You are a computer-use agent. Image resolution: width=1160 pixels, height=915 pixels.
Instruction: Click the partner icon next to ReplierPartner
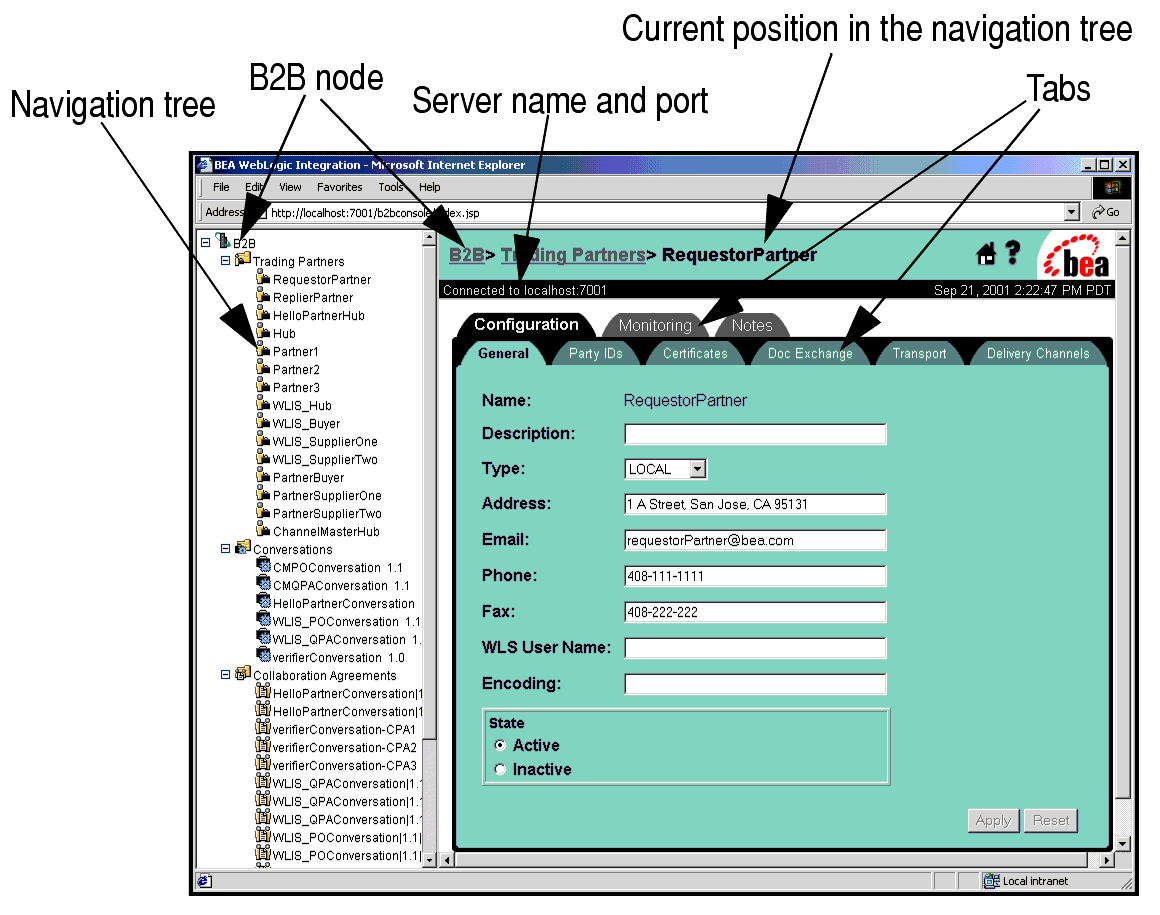[x=263, y=295]
